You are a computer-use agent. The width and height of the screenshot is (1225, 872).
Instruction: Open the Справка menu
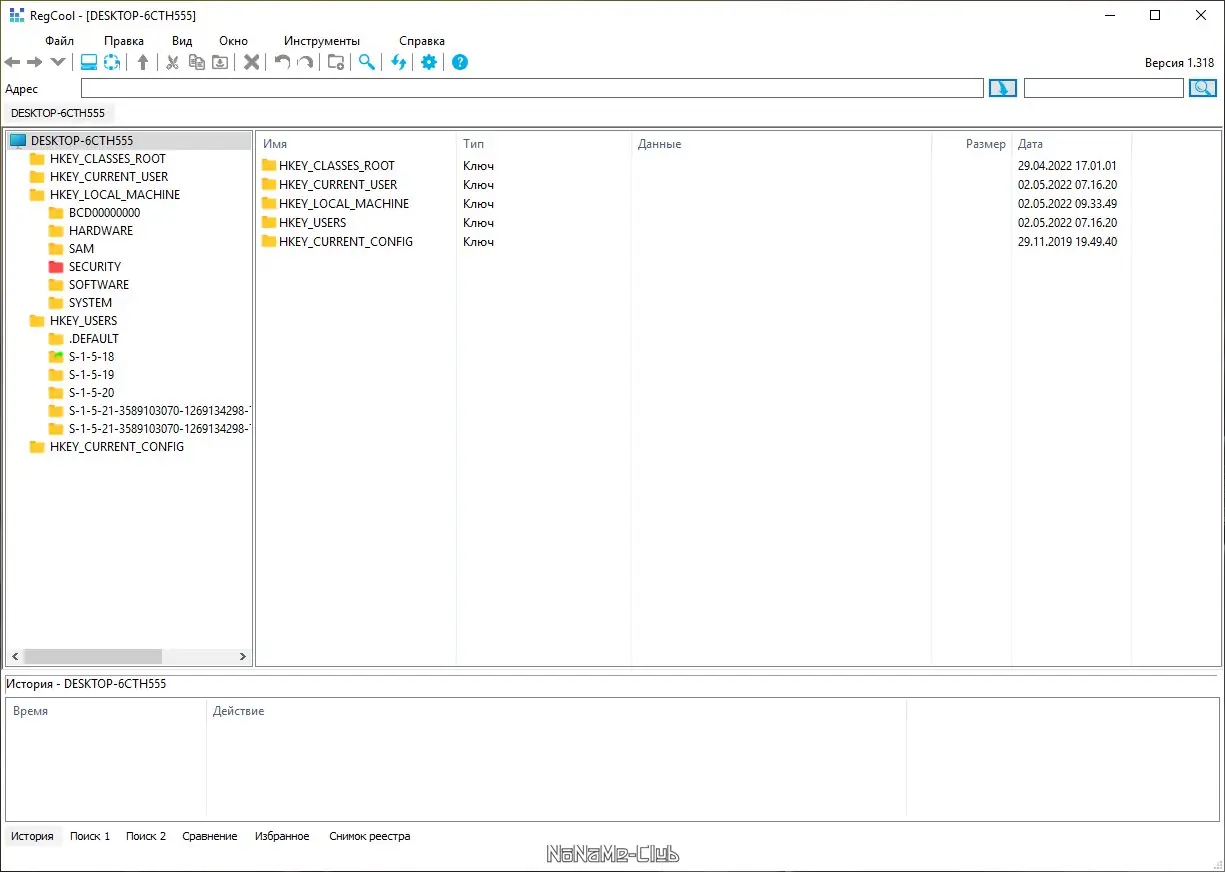click(x=422, y=41)
